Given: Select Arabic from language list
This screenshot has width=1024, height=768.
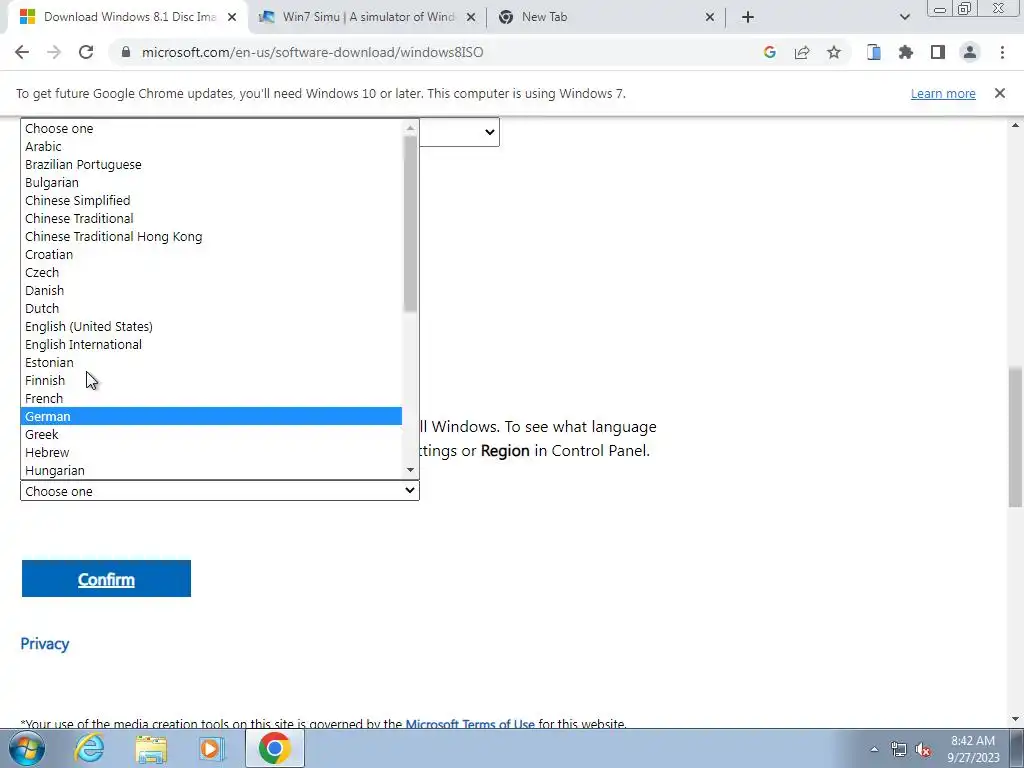Looking at the screenshot, I should pos(211,146).
